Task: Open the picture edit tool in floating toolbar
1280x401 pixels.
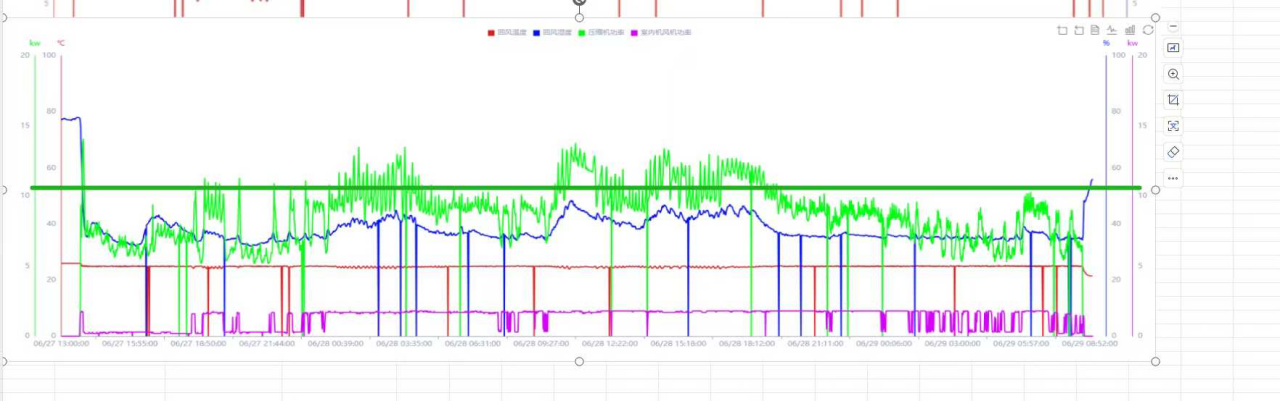Action: [x=1173, y=48]
